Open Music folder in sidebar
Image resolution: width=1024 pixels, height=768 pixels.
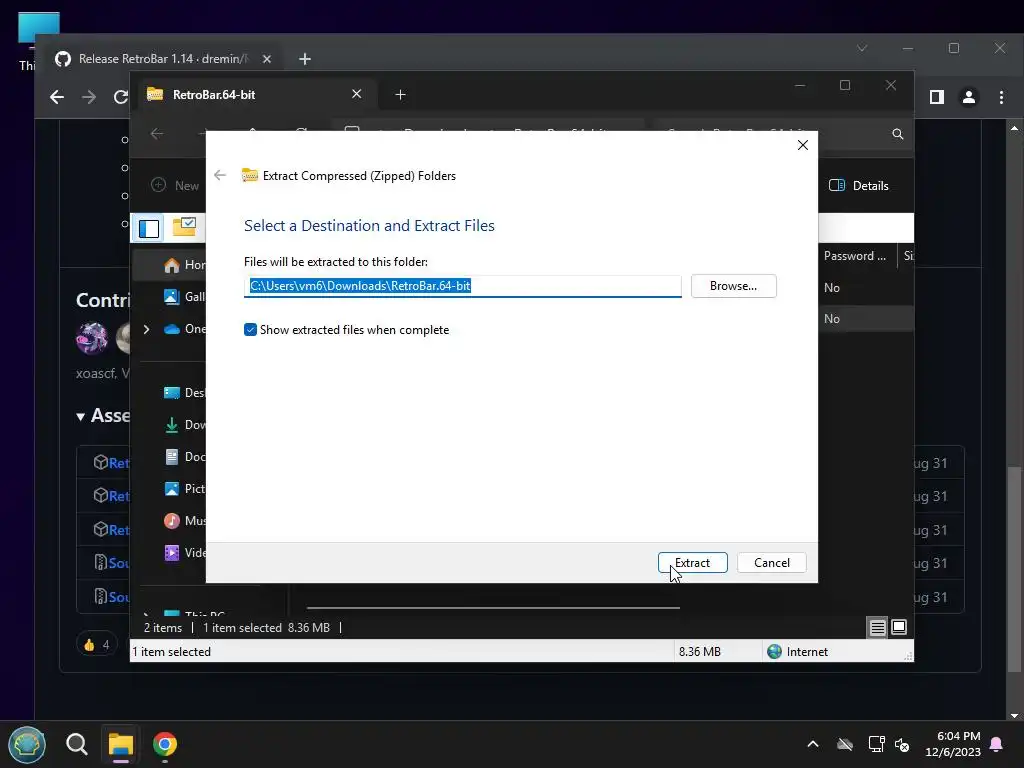point(184,520)
